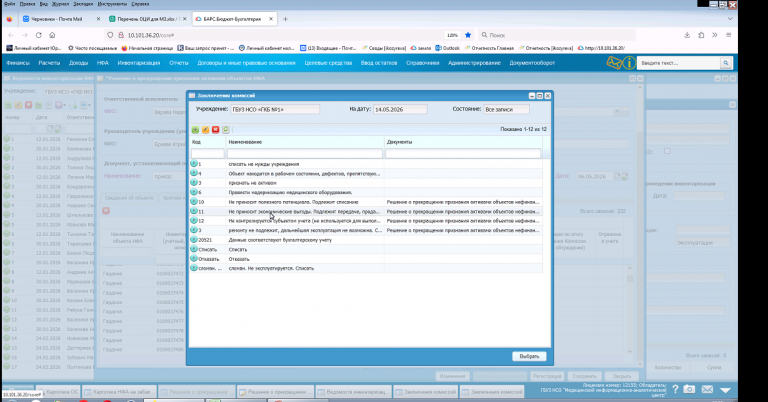
Task: Open the Отчетность Главная bookmark
Action: point(489,48)
